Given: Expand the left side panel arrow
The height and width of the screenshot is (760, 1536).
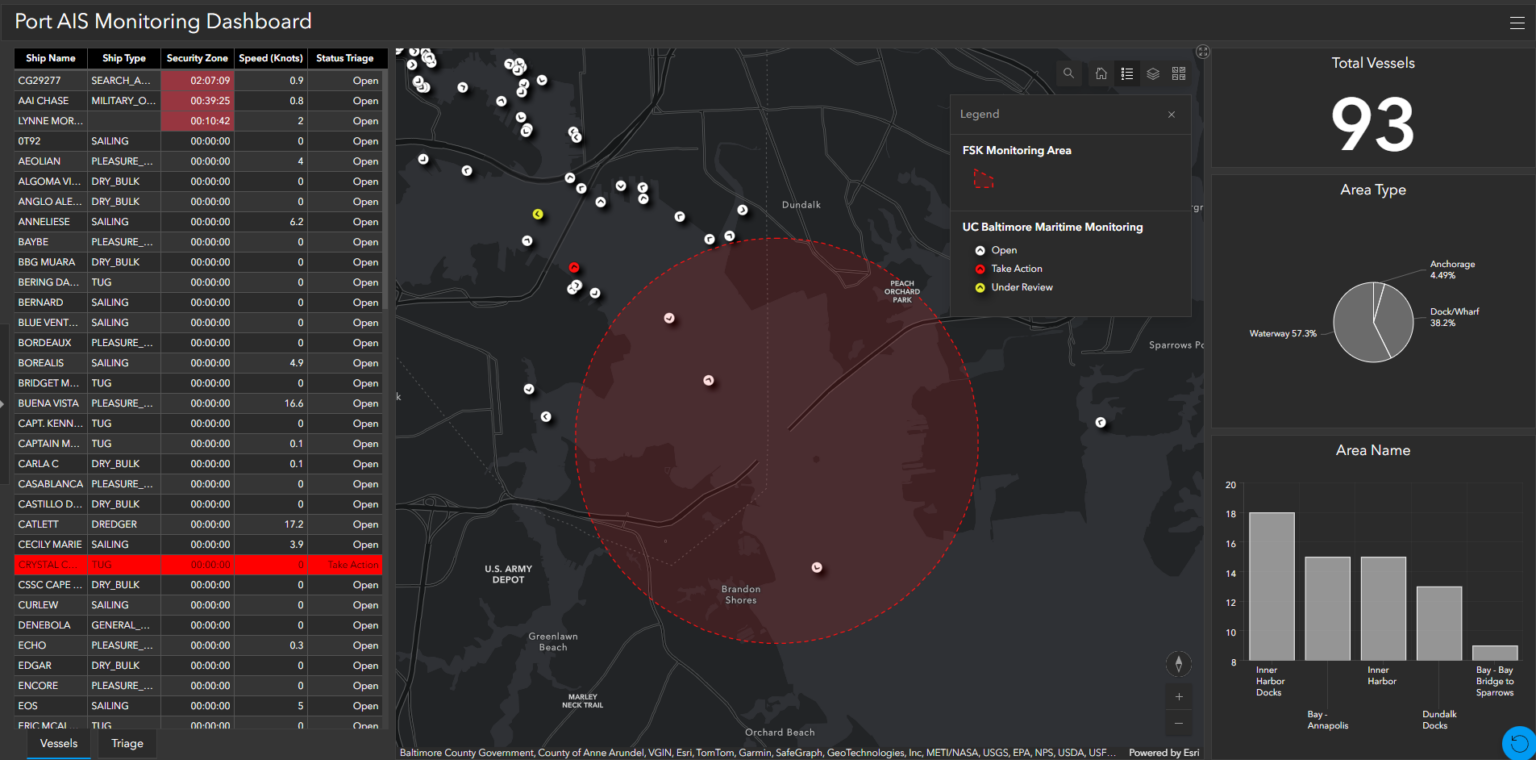Looking at the screenshot, I should click(x=3, y=404).
